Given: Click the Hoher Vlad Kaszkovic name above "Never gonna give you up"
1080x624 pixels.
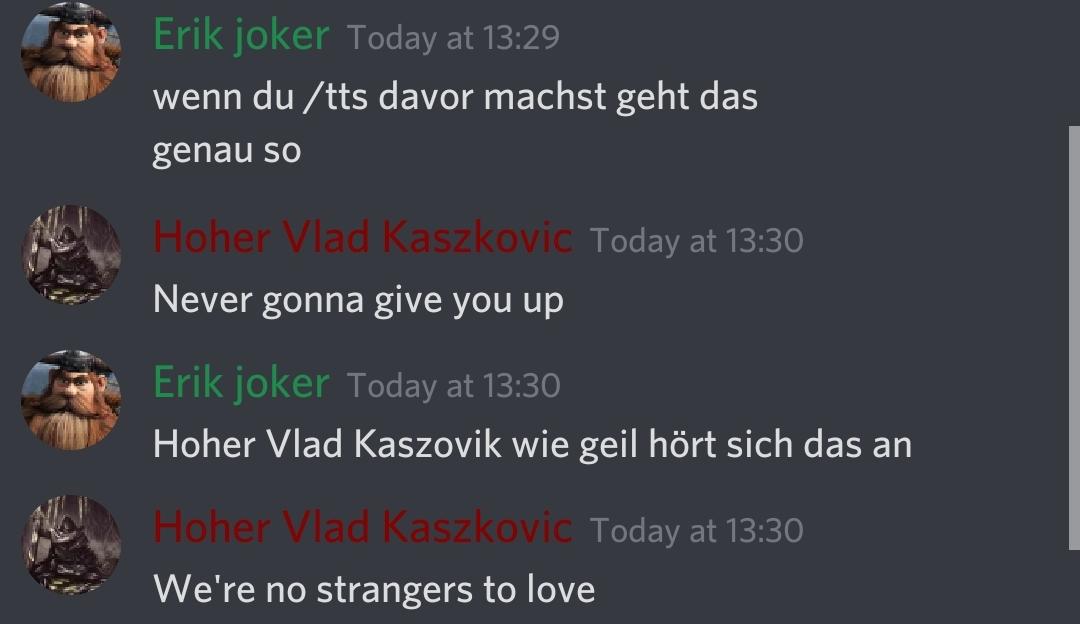Looking at the screenshot, I should [362, 238].
